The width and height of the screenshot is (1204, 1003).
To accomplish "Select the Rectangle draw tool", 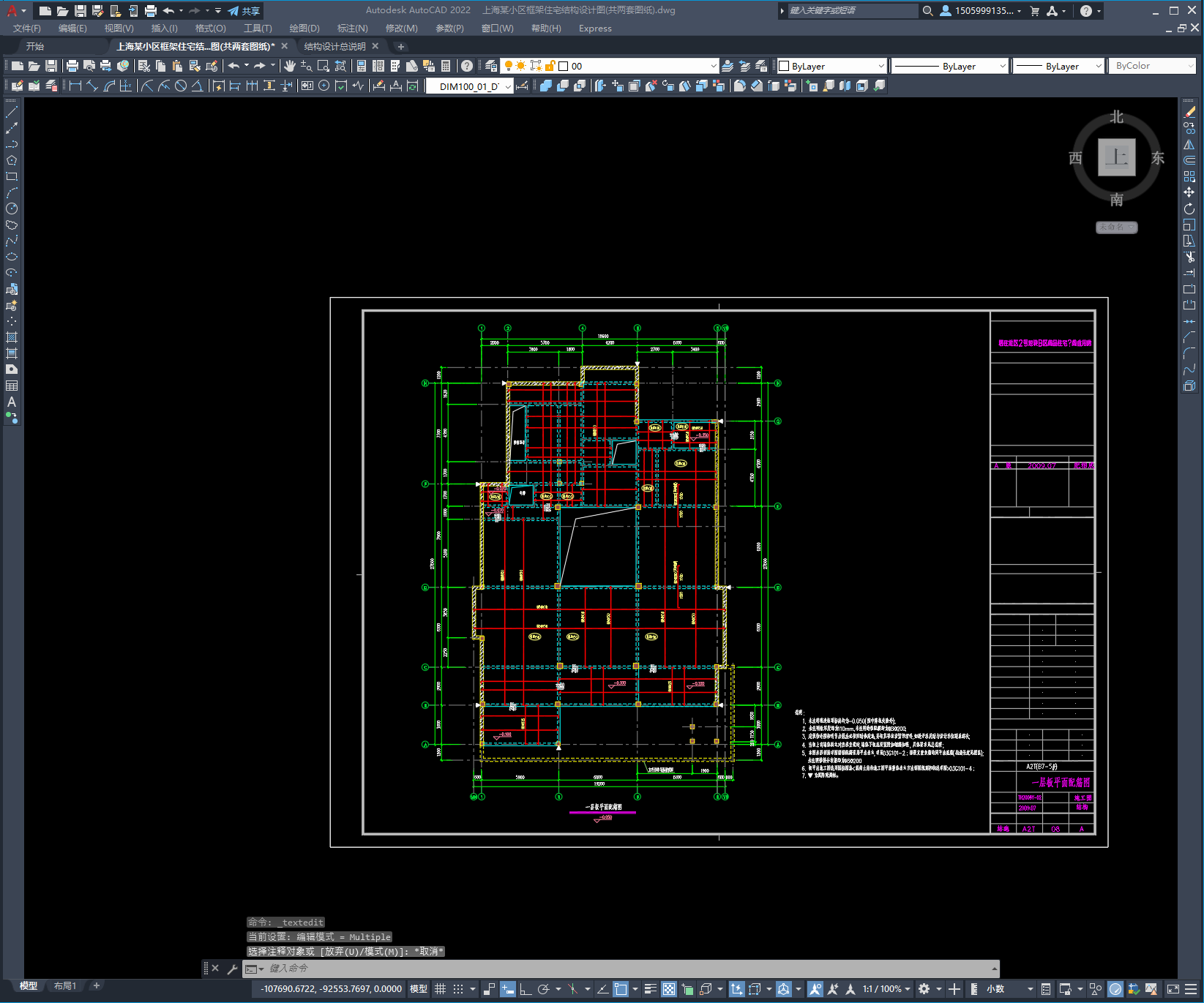I will pos(12,176).
